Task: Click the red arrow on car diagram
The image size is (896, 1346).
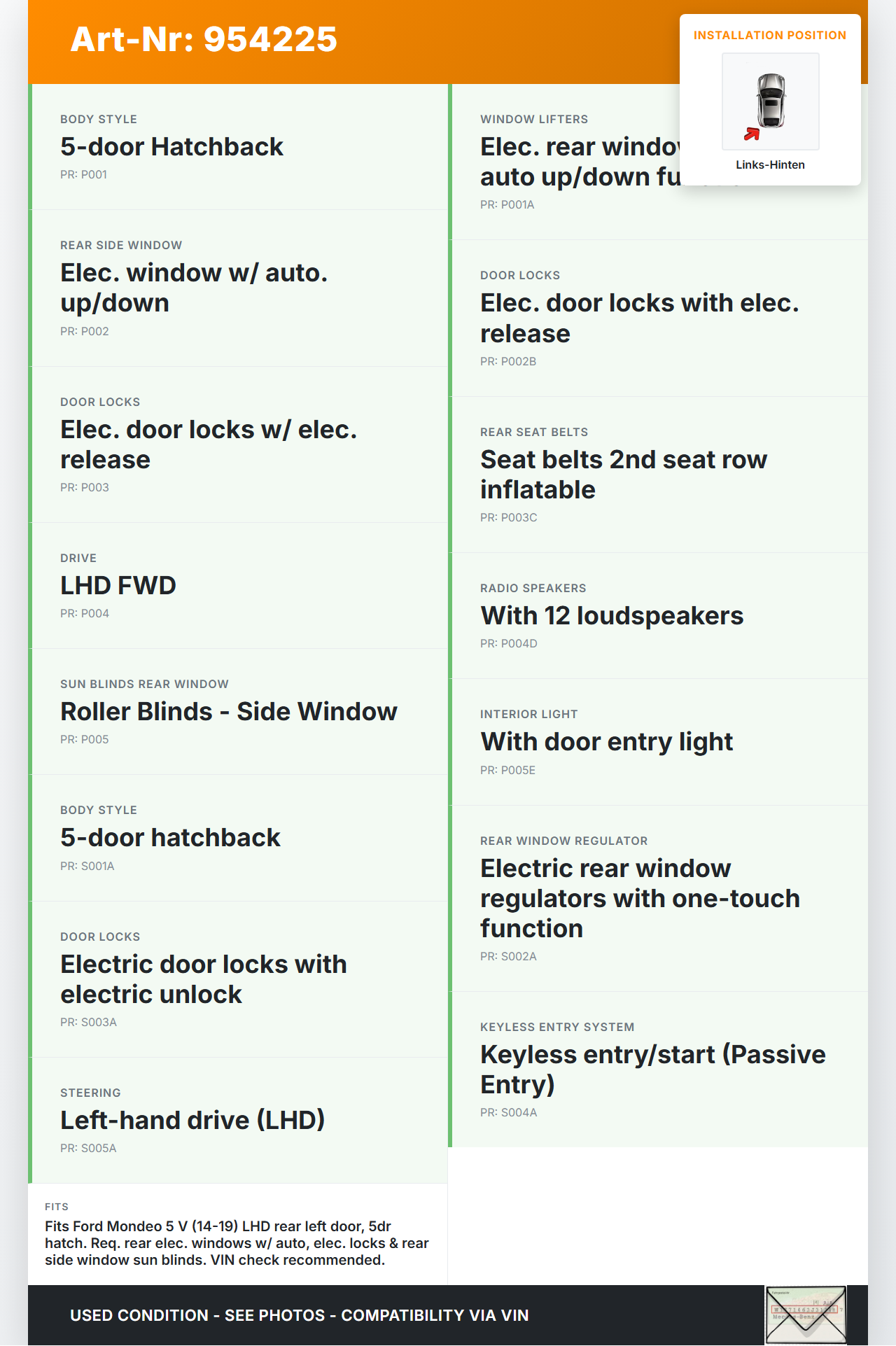Action: [x=752, y=134]
